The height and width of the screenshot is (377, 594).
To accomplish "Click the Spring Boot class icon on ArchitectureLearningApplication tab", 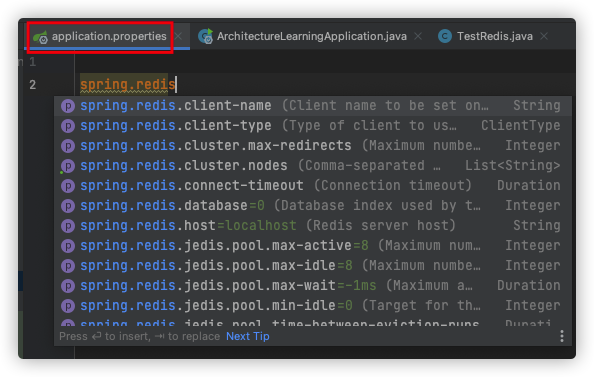I will click(x=206, y=36).
